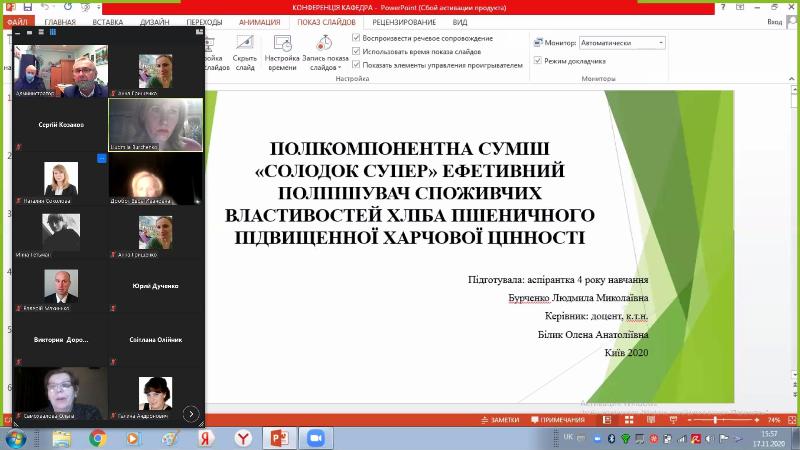Click the Comments button in status bar
The image size is (800, 450).
(x=558, y=420)
